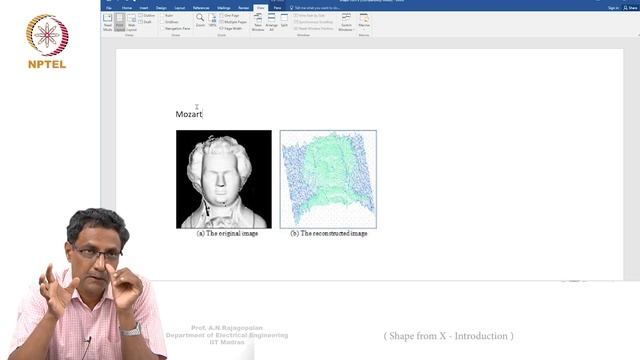Toggle the Gridlines checkbox

click(x=169, y=22)
